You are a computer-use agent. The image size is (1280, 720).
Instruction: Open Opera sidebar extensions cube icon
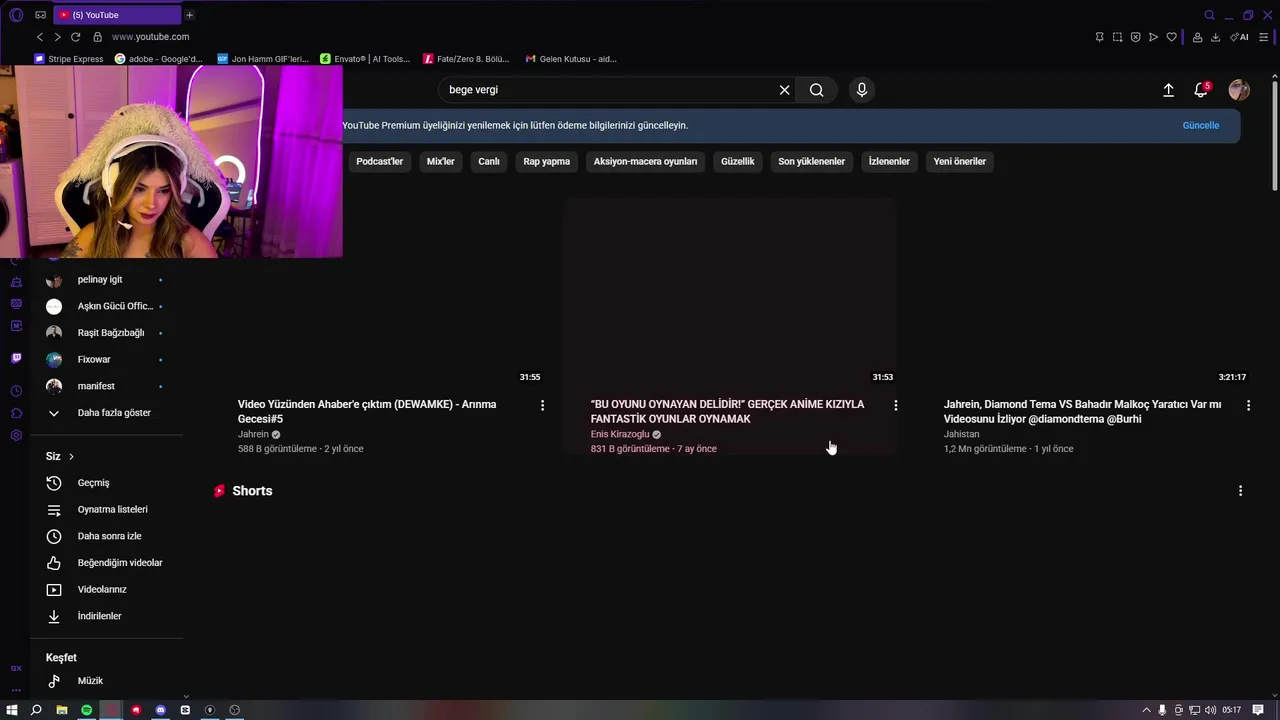click(x=16, y=413)
